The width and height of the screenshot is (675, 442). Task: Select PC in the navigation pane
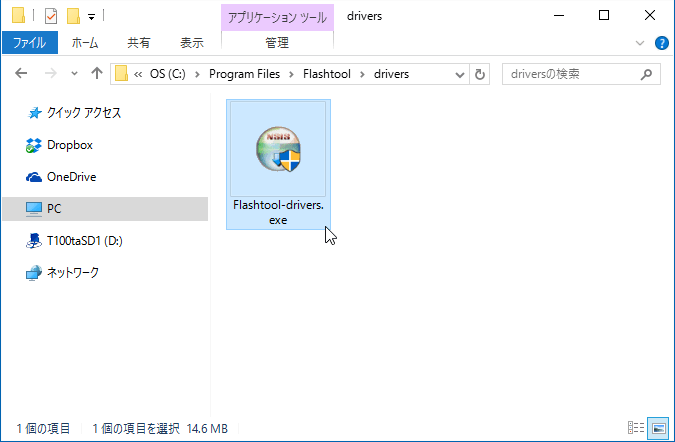pos(105,209)
